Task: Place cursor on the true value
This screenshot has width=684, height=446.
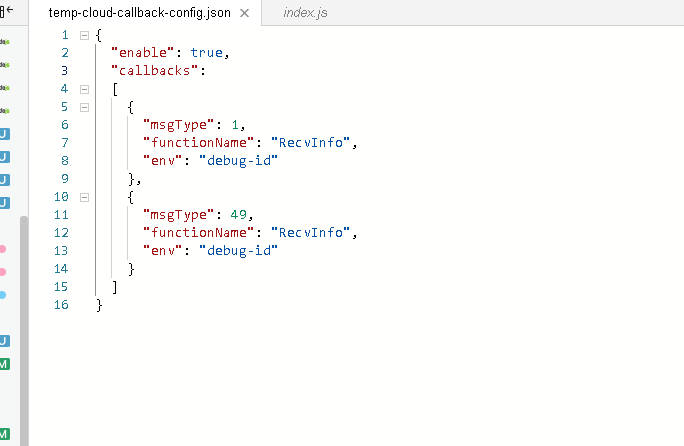Action: pyautogui.click(x=206, y=53)
